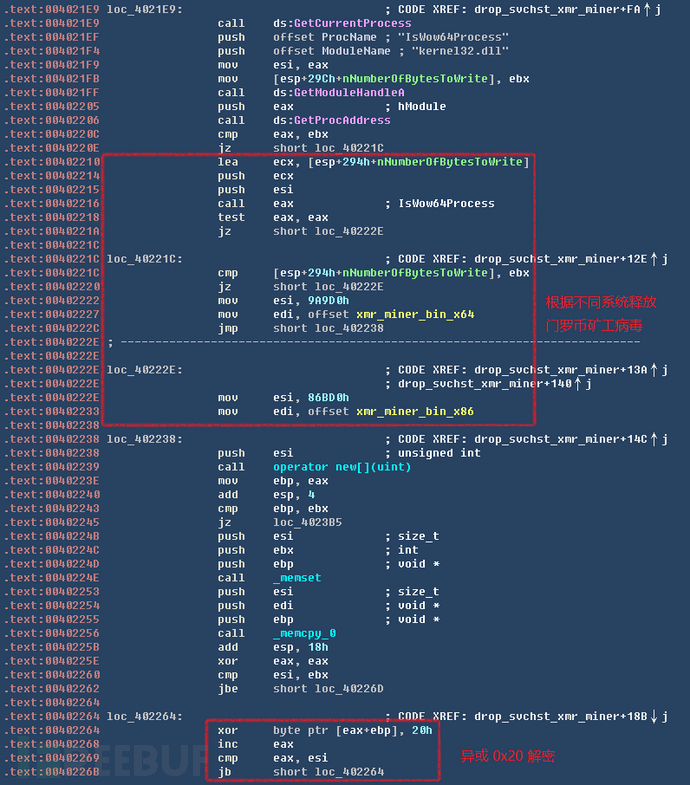The width and height of the screenshot is (690, 785).
Task: Select the _memcpy_0 call target
Action: 304,633
